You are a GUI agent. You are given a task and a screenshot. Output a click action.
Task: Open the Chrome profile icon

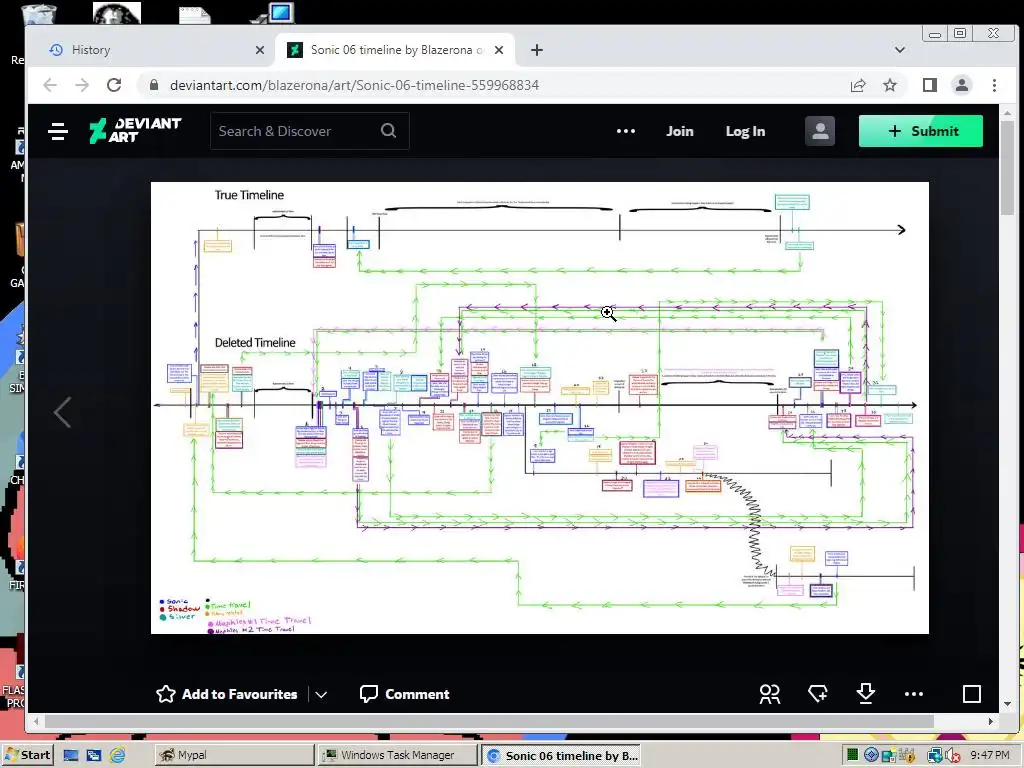(961, 85)
